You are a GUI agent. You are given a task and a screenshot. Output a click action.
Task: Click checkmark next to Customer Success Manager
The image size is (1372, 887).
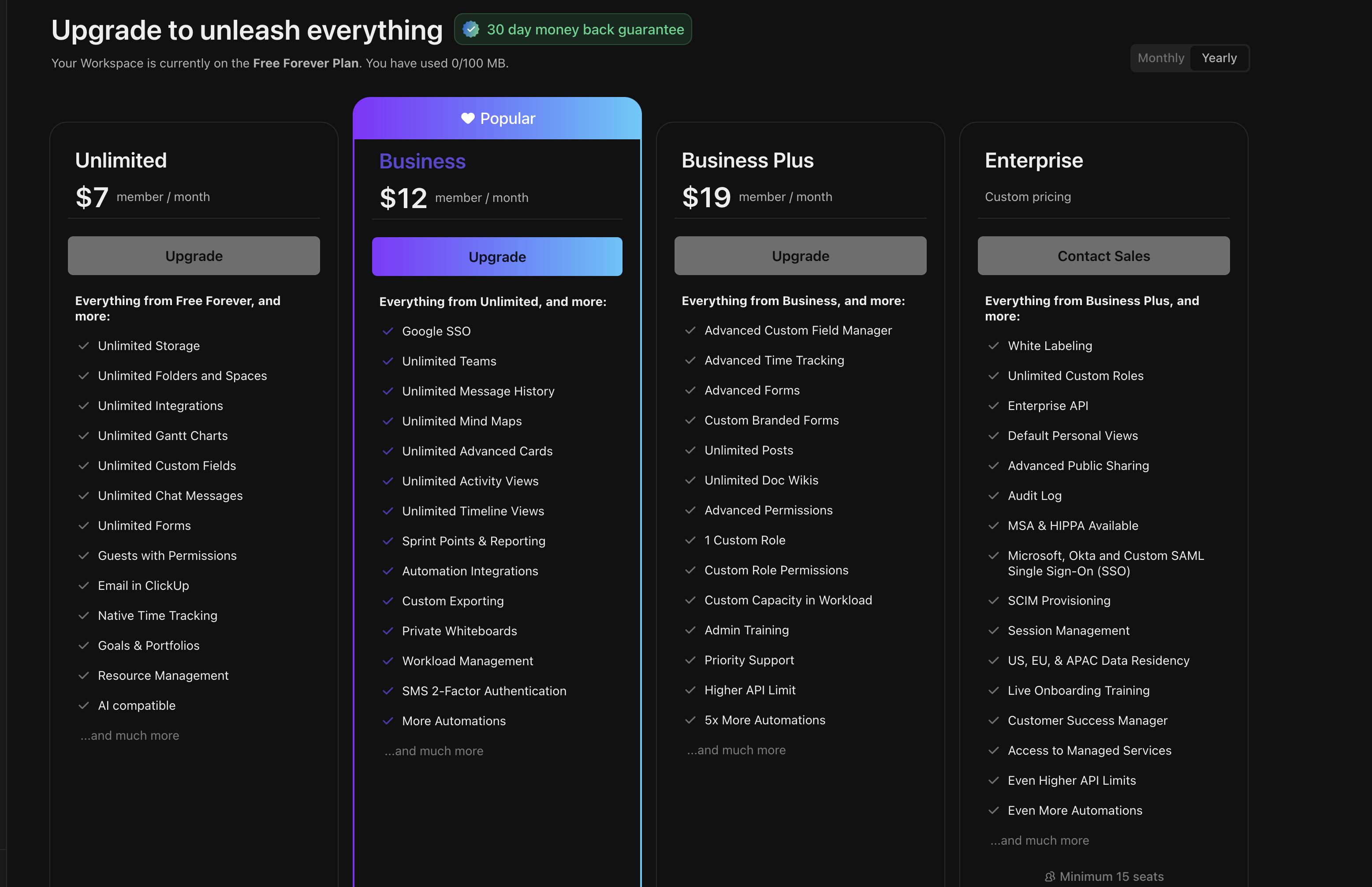coord(994,720)
